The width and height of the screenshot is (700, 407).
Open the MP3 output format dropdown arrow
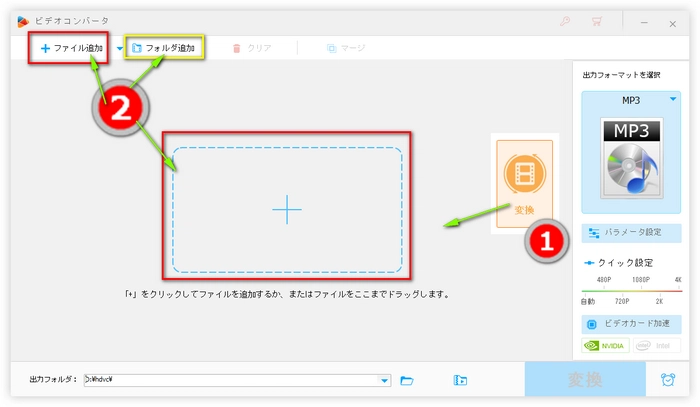671,101
